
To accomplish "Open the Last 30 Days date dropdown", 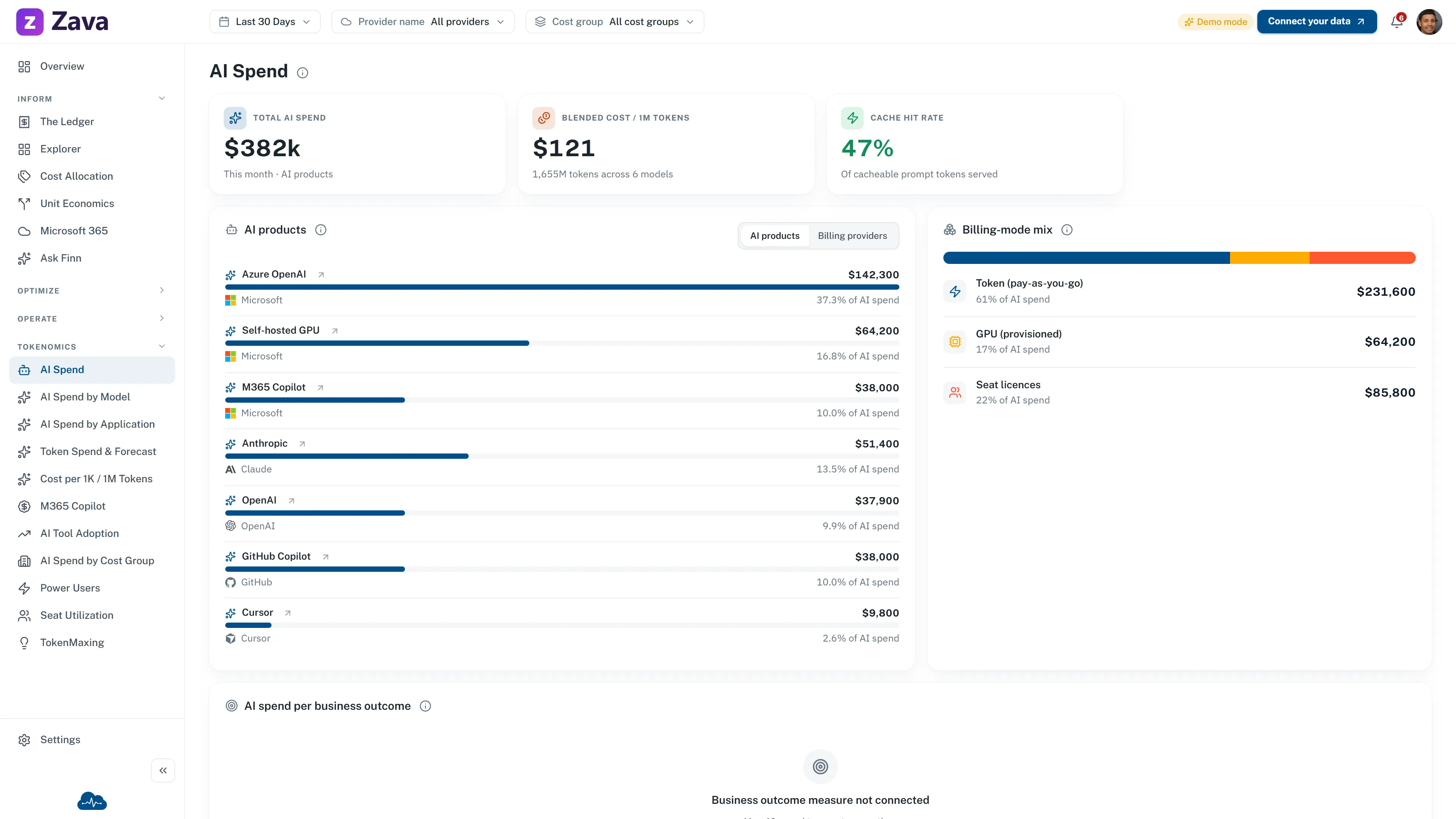I will coord(265,22).
